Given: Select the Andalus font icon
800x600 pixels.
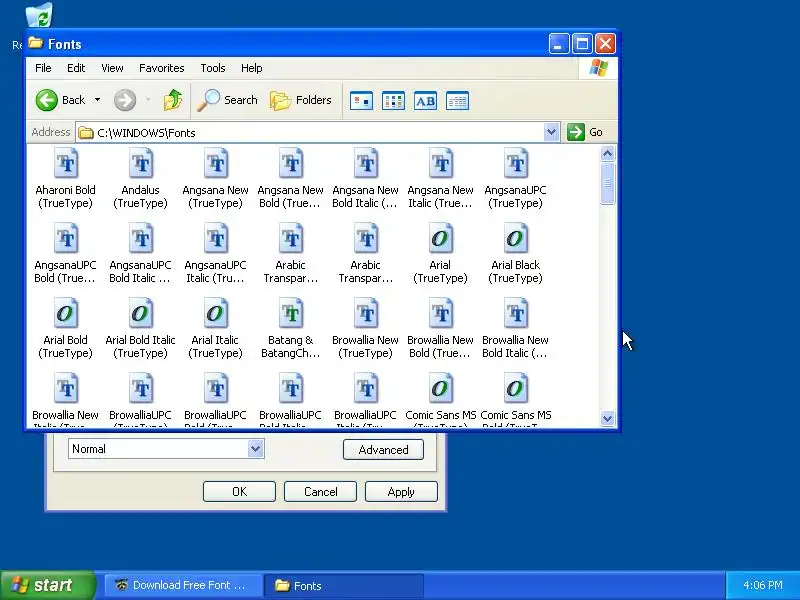Looking at the screenshot, I should (x=141, y=164).
